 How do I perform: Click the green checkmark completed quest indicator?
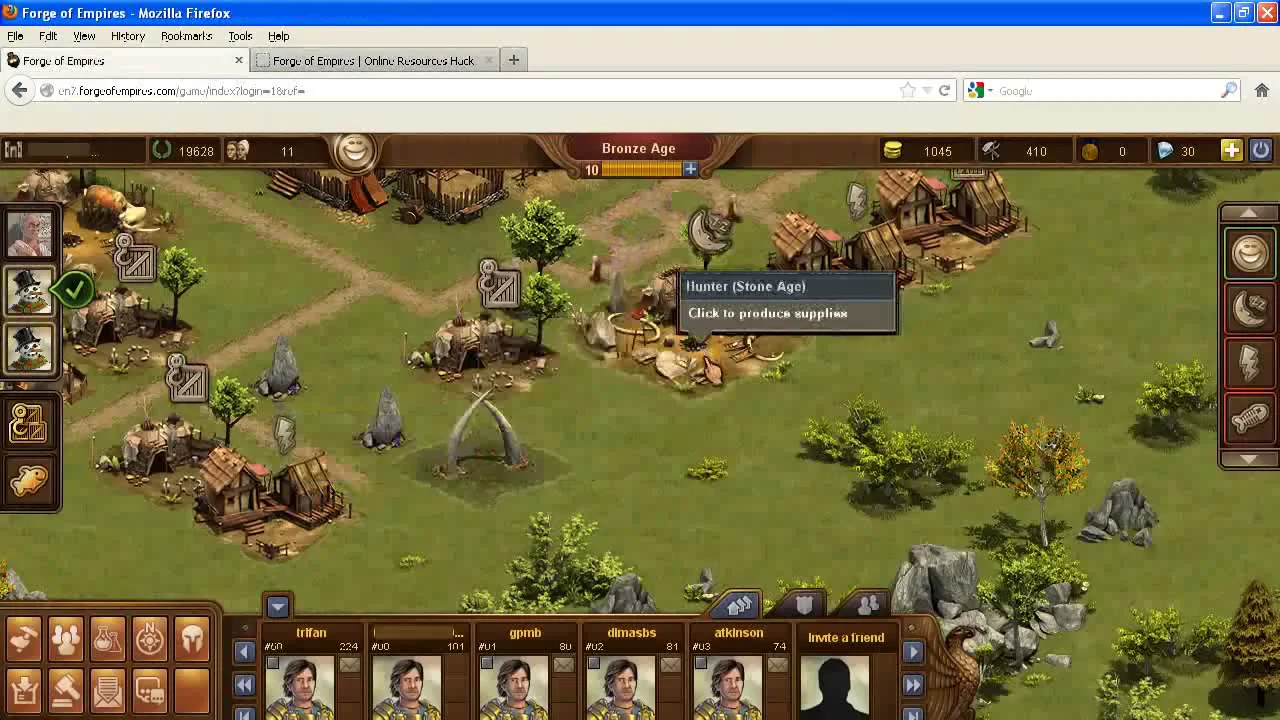[73, 290]
